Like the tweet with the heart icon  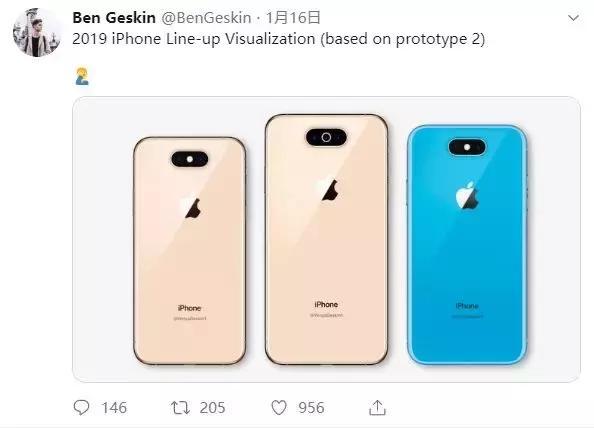coord(279,408)
